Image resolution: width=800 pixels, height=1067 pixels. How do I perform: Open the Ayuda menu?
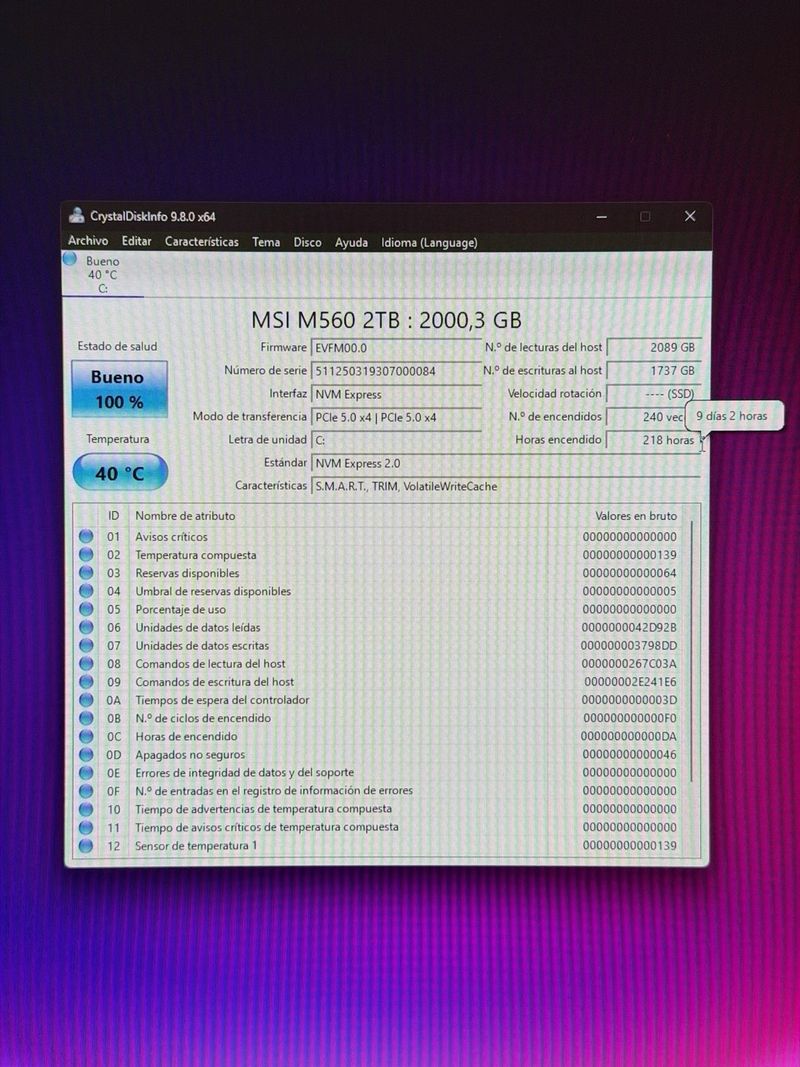(351, 242)
